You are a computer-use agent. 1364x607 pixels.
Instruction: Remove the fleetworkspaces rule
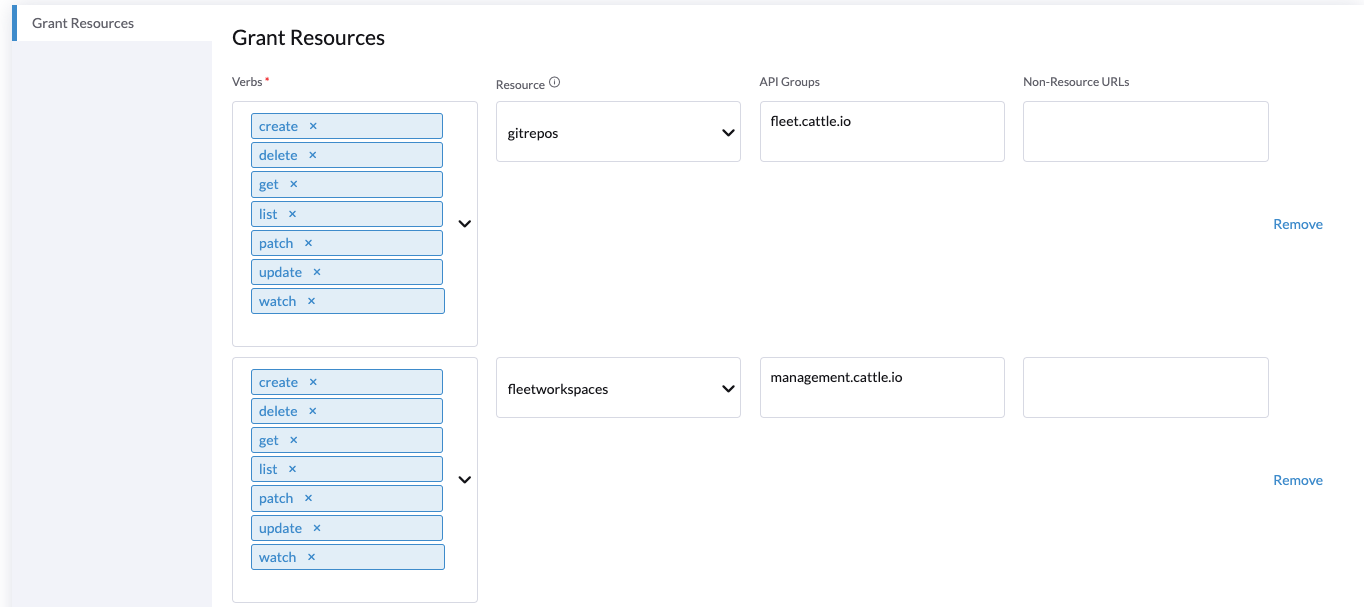(x=1297, y=480)
